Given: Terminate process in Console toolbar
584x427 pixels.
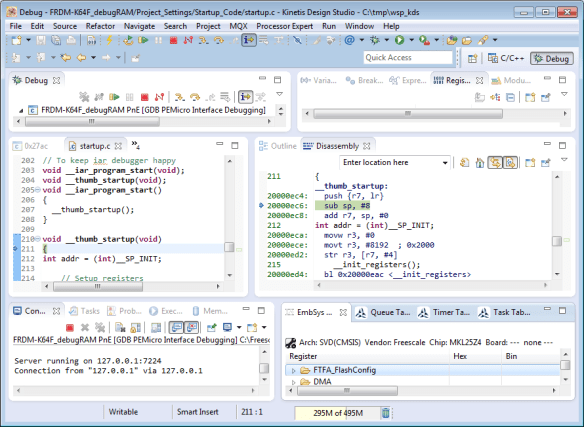Looking at the screenshot, I should (70, 328).
